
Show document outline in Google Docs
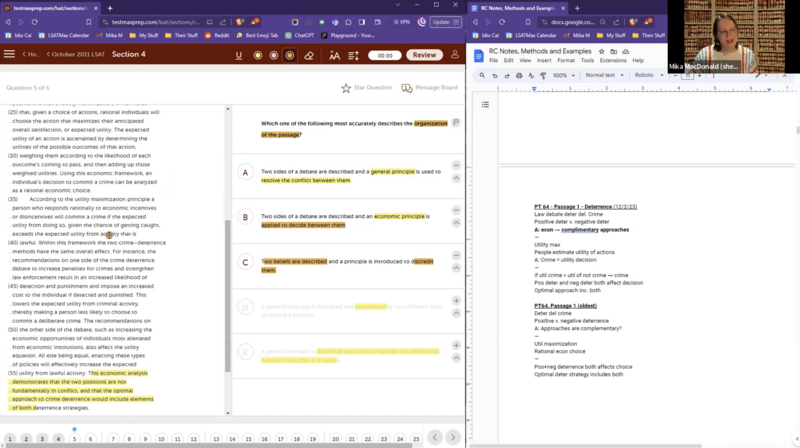tap(485, 104)
